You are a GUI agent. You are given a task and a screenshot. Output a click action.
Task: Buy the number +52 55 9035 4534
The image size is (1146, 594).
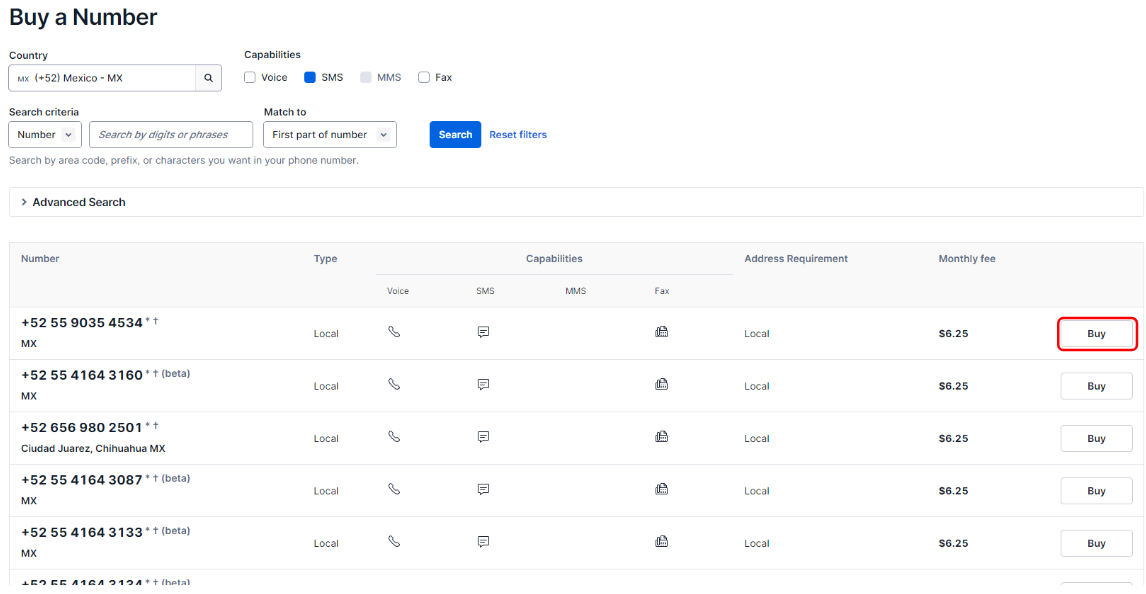tap(1096, 334)
